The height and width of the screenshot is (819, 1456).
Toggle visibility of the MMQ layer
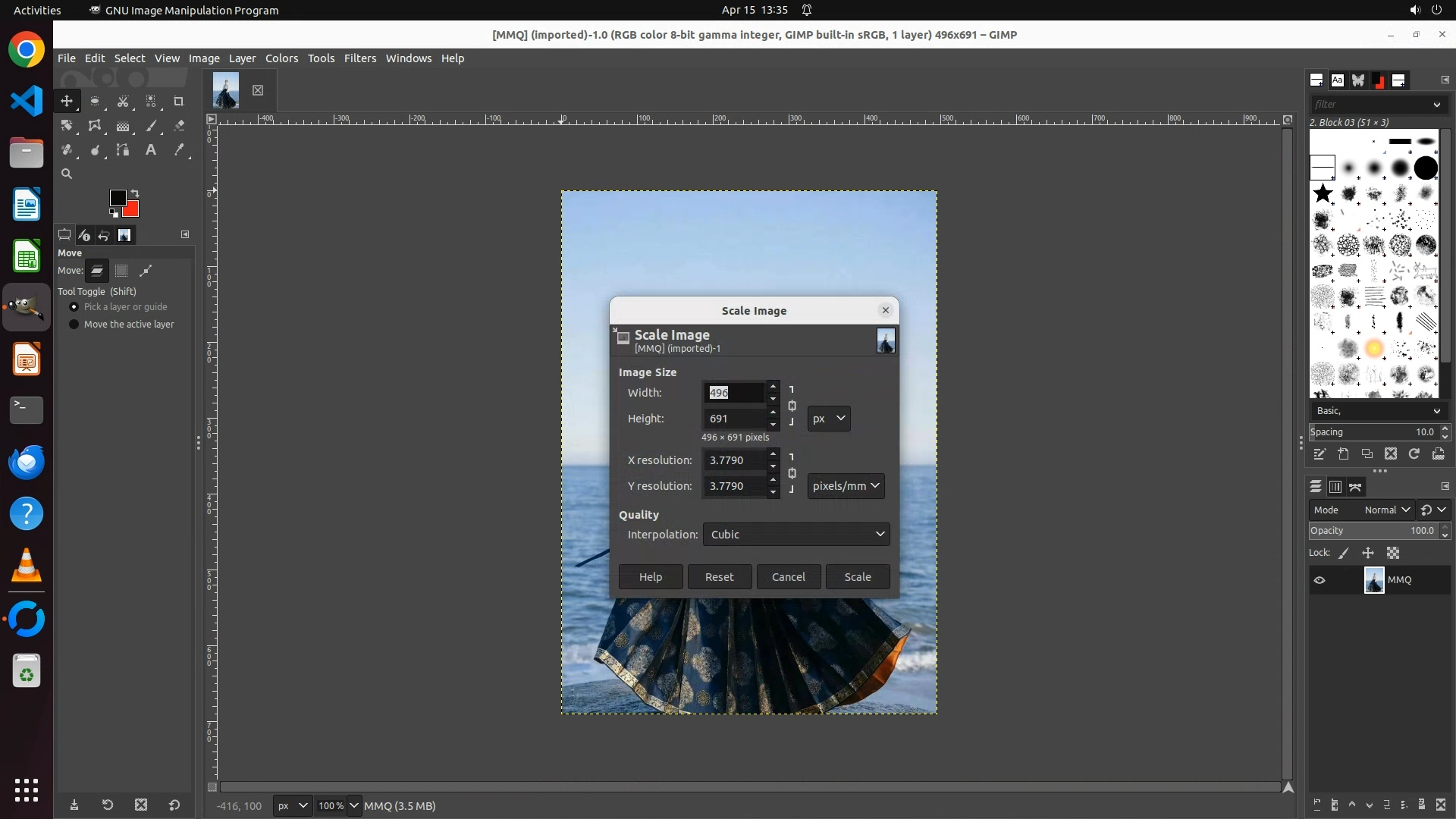point(1319,580)
